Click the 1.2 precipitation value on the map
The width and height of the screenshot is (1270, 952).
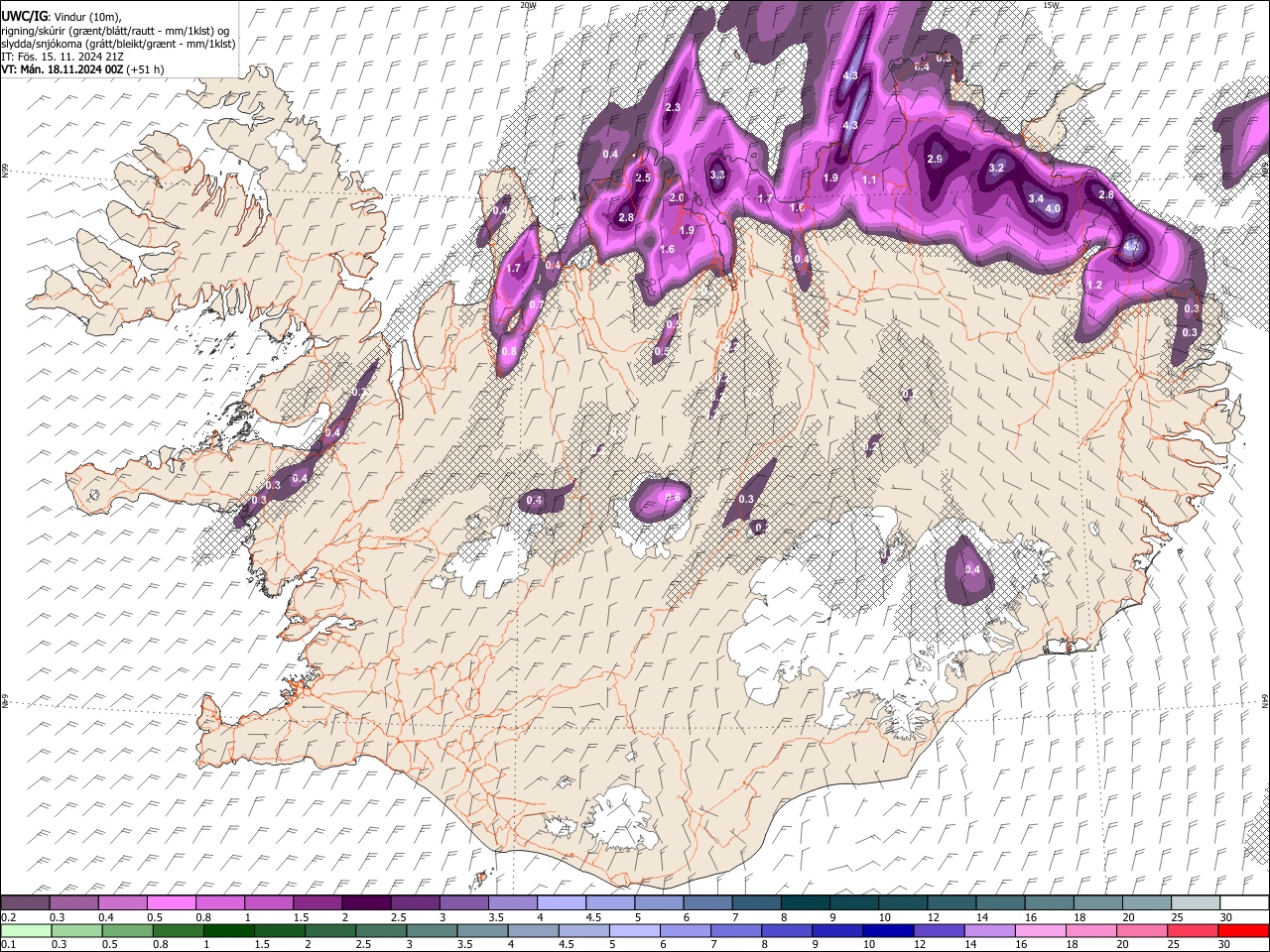point(1095,285)
